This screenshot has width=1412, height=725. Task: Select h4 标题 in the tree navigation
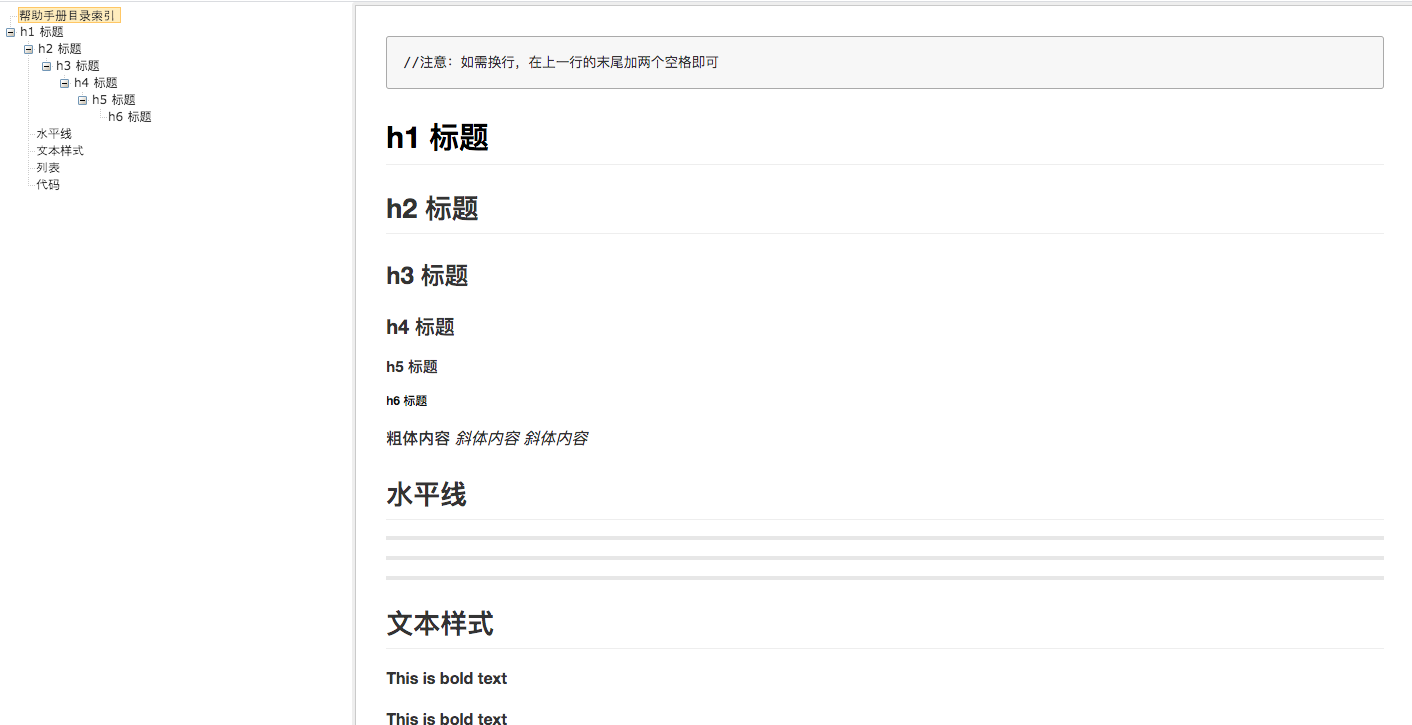95,82
